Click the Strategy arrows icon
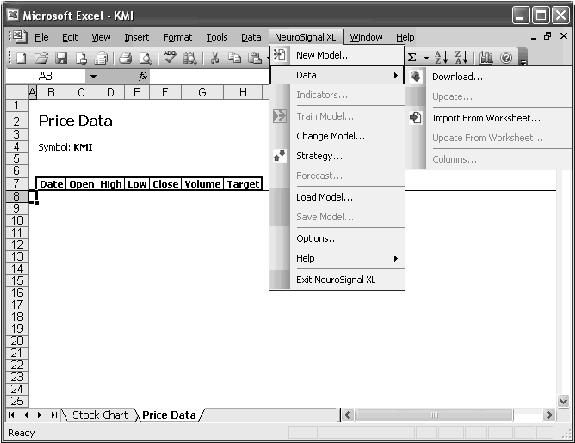575x443 pixels. [x=280, y=155]
